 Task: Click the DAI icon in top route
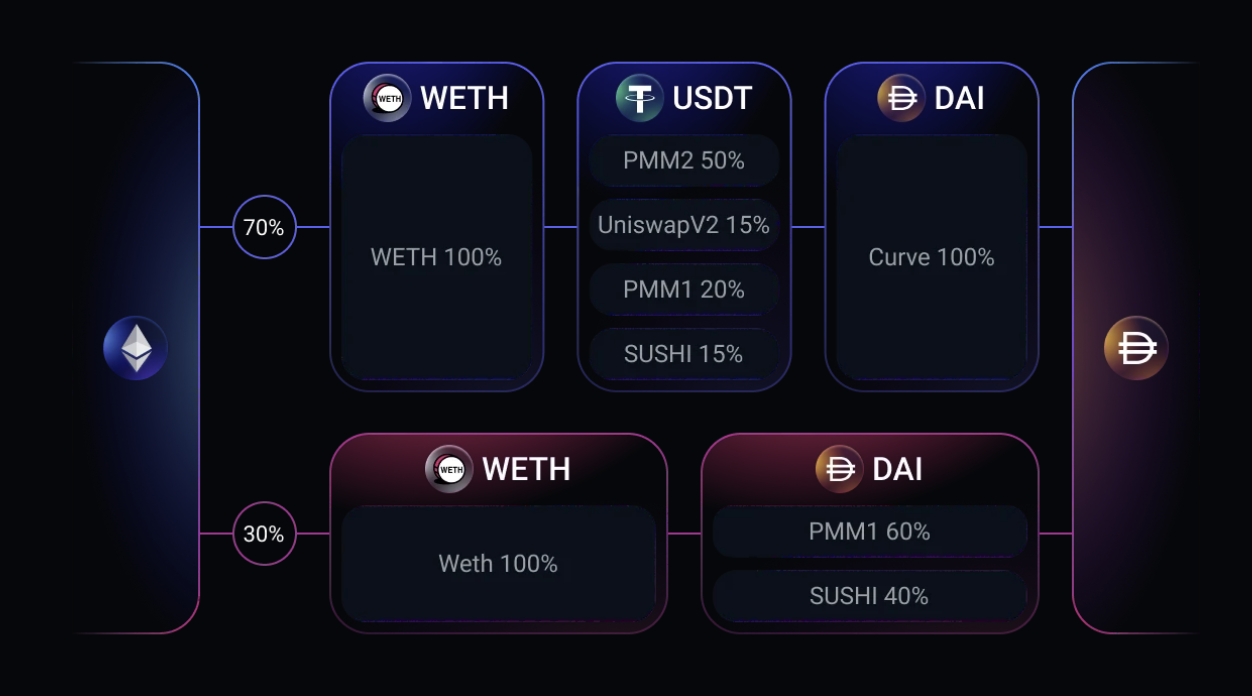(901, 98)
